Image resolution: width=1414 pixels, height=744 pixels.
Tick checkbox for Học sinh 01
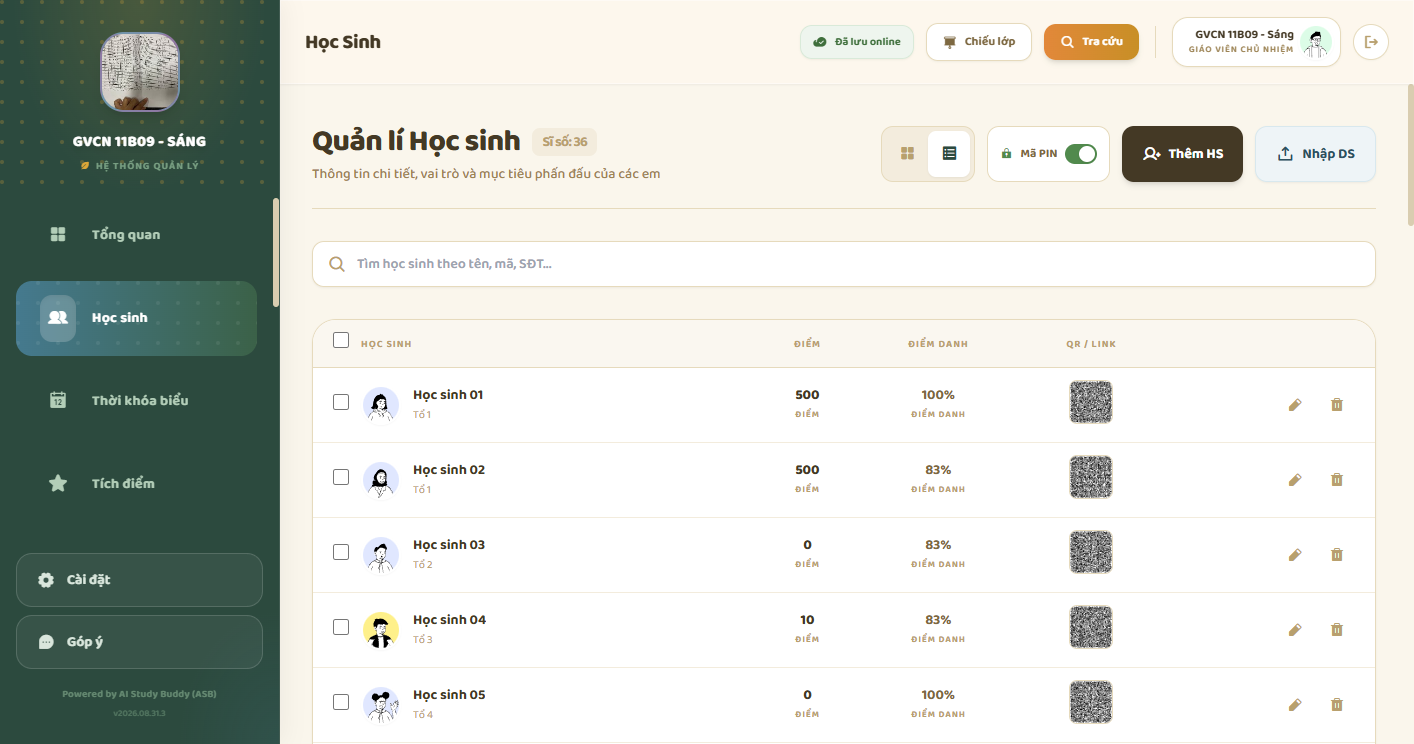pyautogui.click(x=341, y=402)
